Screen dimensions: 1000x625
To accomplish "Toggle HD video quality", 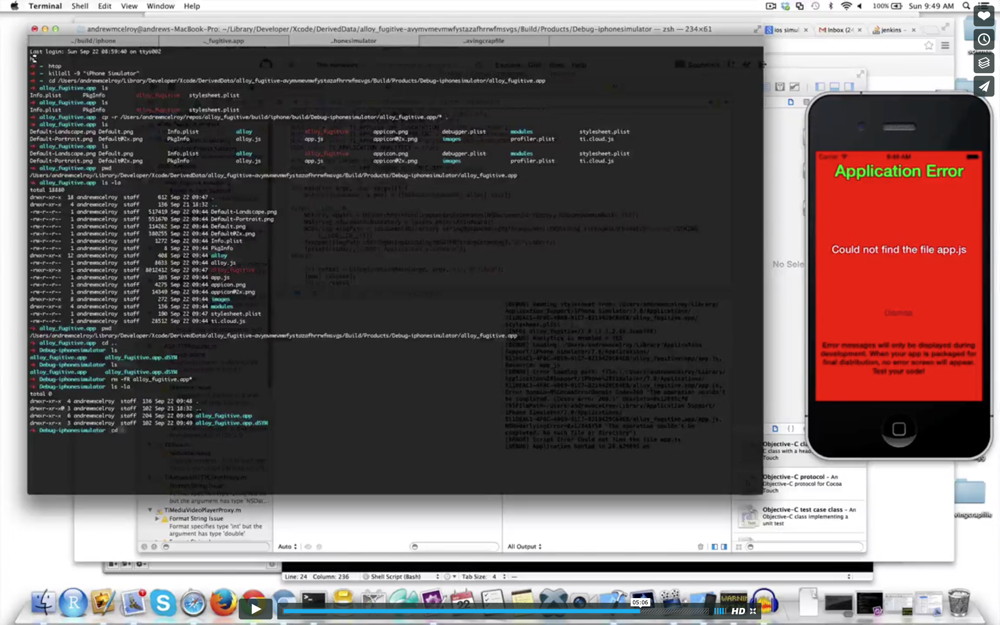I will (738, 611).
